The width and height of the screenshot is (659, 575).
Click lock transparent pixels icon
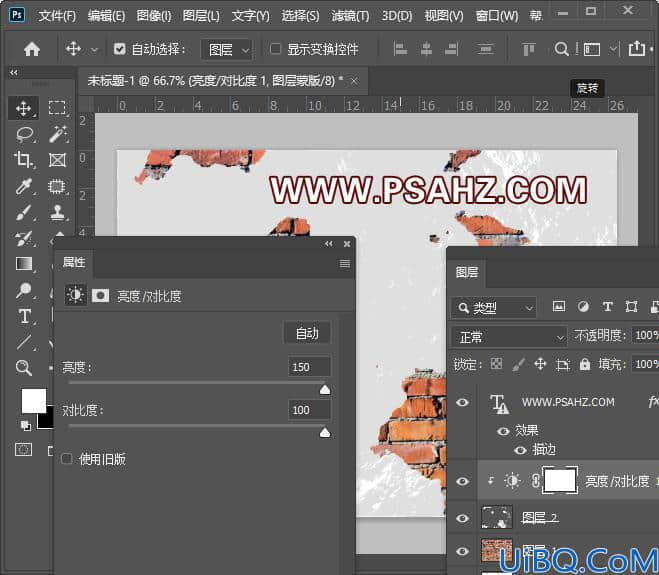(x=496, y=364)
